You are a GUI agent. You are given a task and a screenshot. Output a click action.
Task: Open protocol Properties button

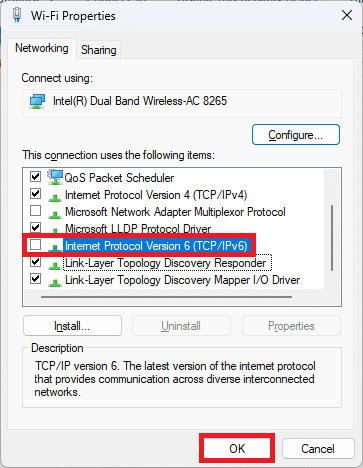291,326
